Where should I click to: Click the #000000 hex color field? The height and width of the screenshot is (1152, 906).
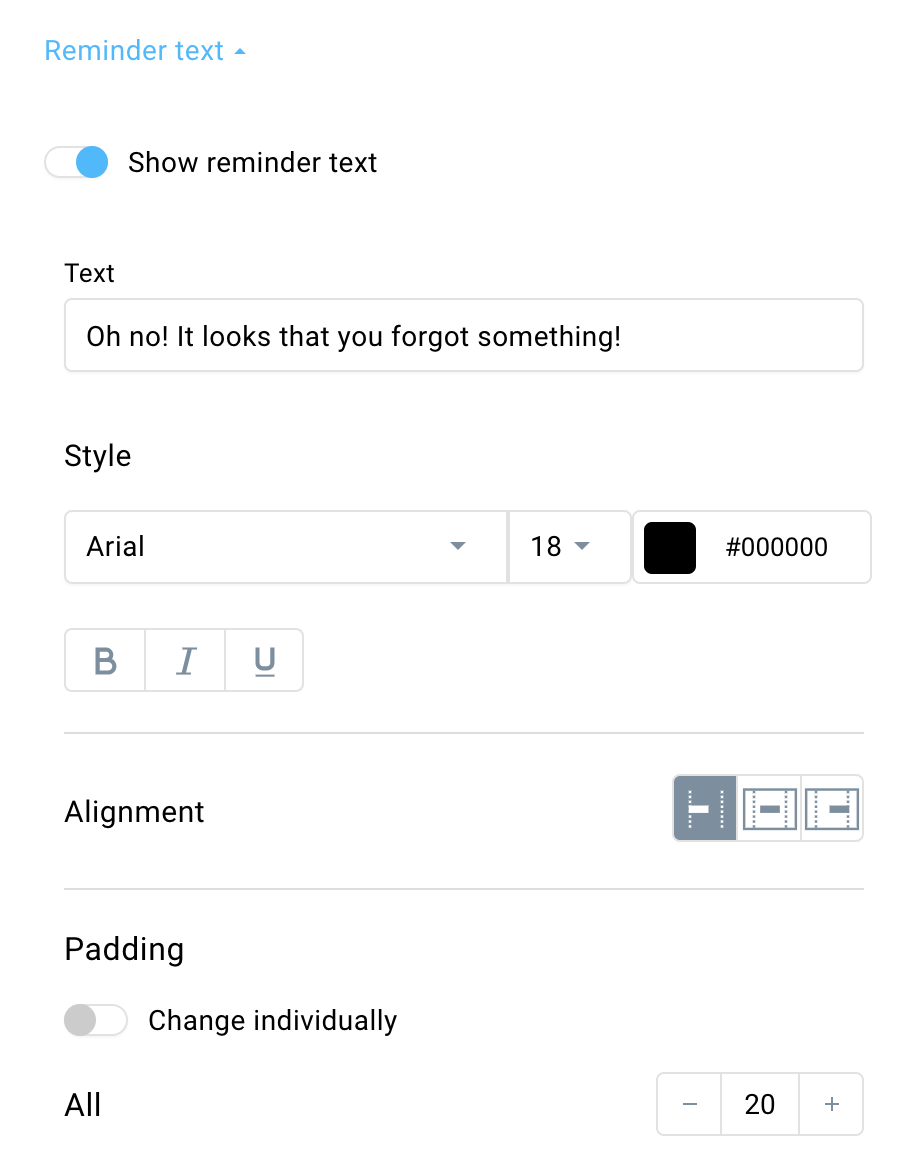coord(777,547)
